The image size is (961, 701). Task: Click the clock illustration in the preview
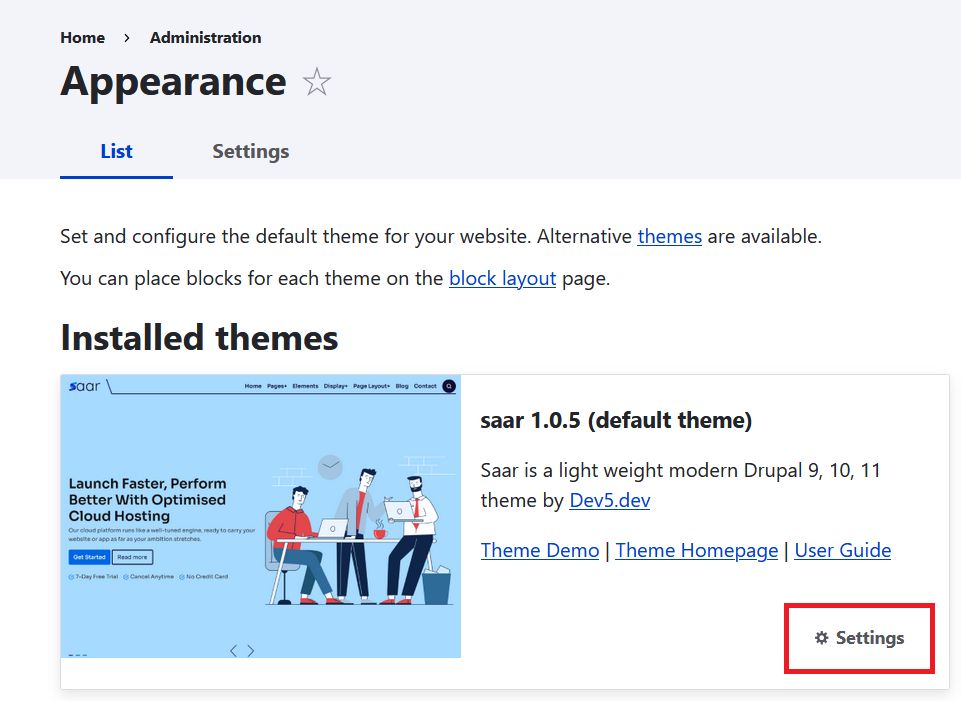(330, 466)
